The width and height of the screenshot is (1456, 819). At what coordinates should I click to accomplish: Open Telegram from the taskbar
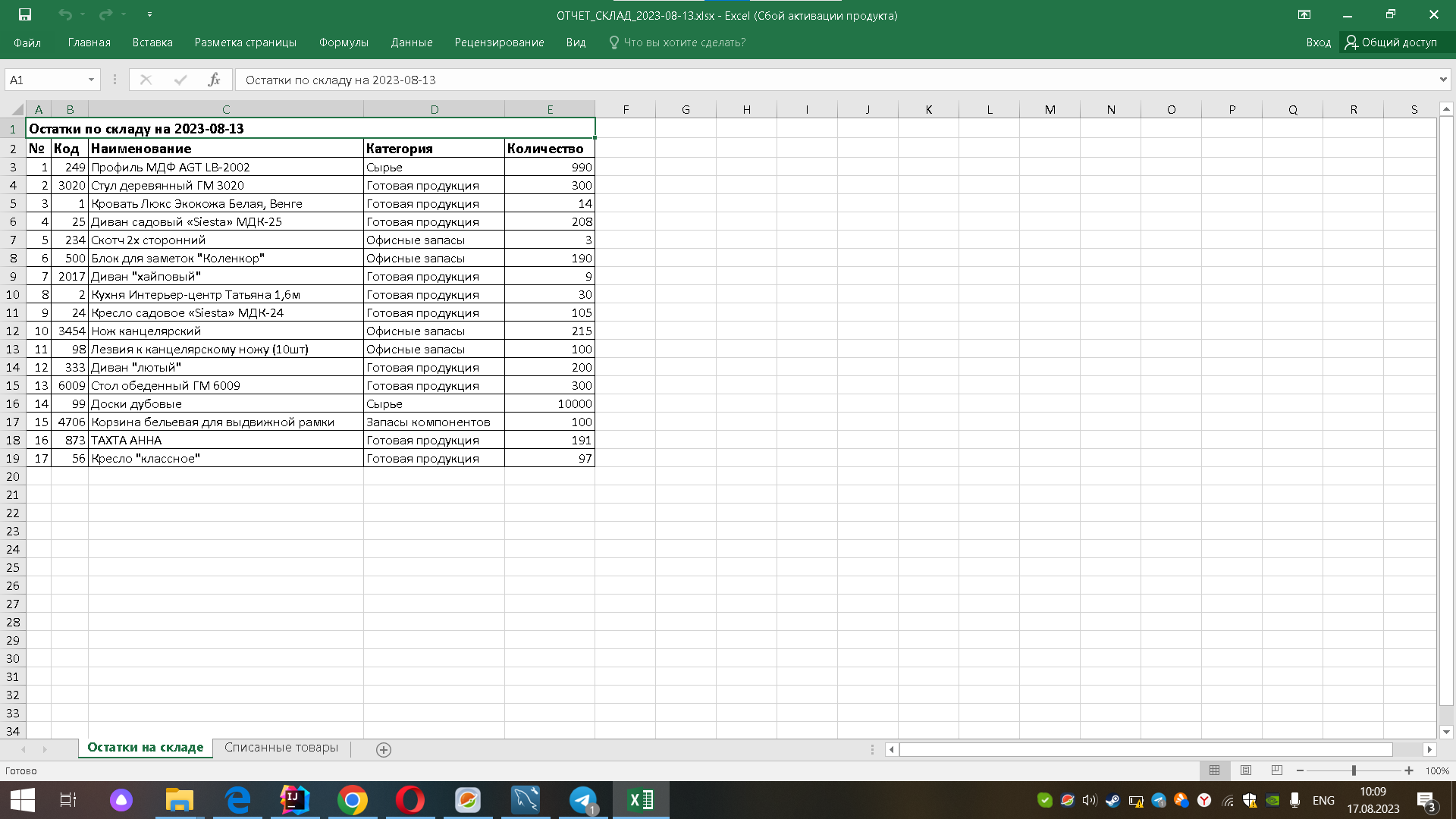[582, 800]
